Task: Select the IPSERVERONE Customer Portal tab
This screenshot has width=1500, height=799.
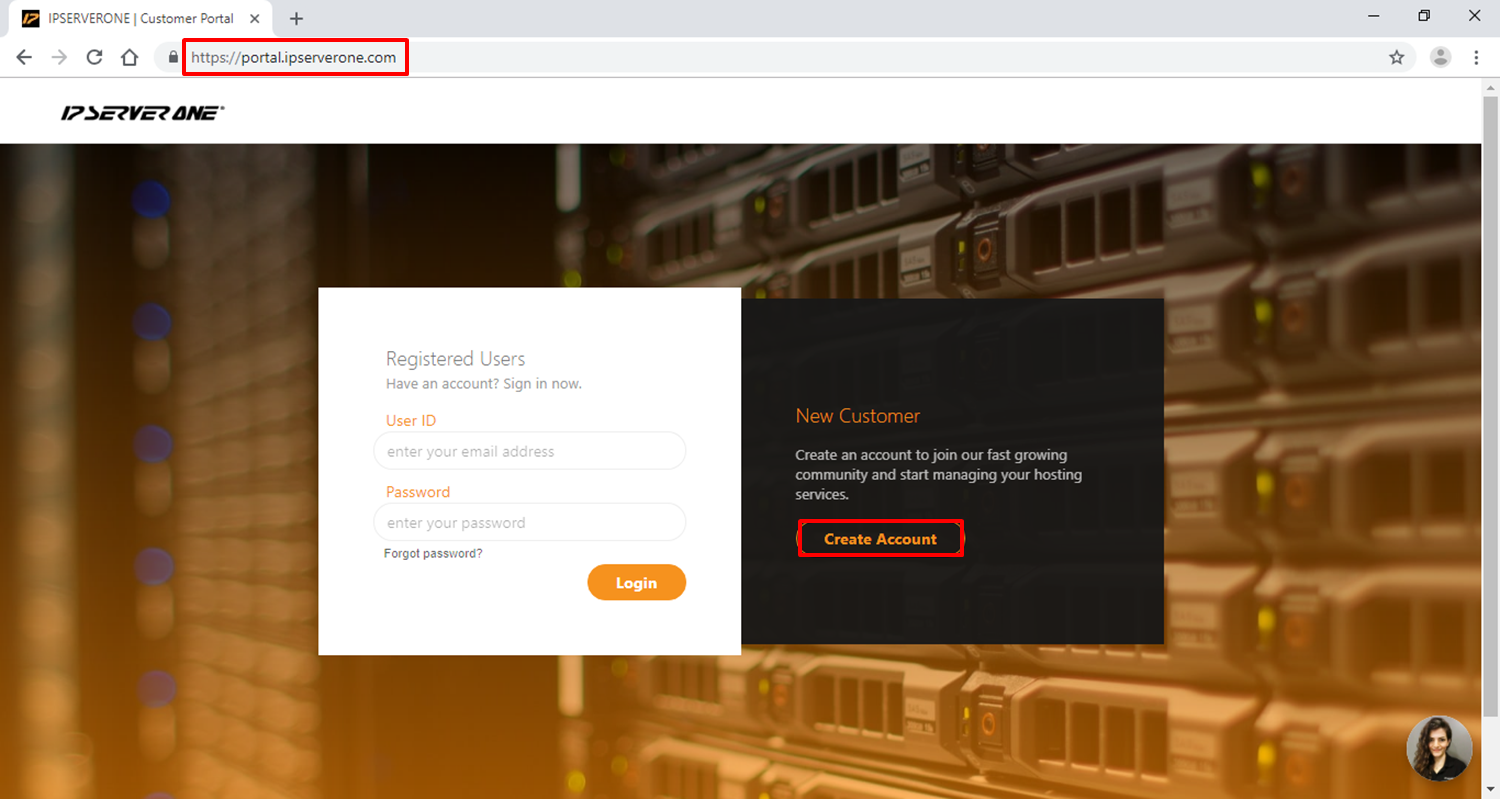Action: tap(140, 19)
